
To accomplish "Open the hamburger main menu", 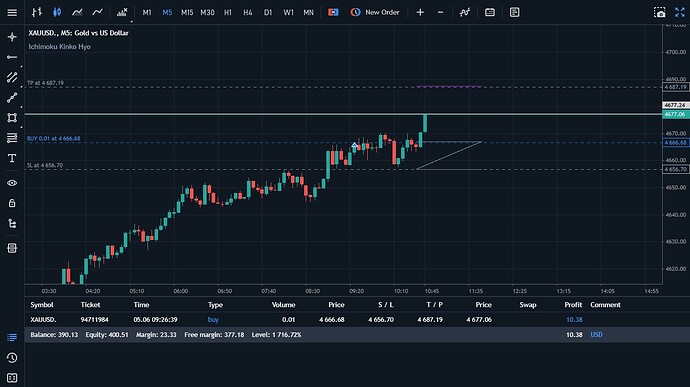I will (x=12, y=12).
